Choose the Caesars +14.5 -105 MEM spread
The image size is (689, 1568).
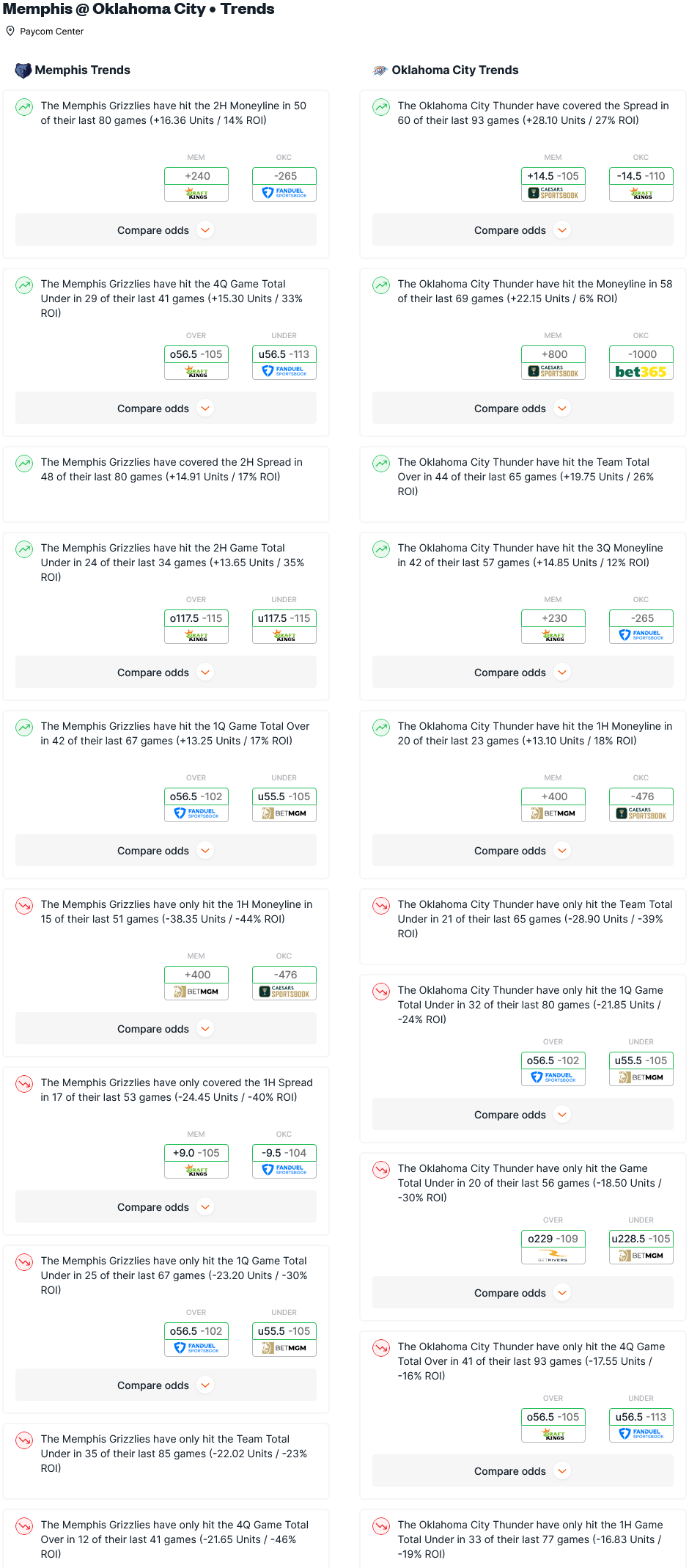click(x=553, y=185)
